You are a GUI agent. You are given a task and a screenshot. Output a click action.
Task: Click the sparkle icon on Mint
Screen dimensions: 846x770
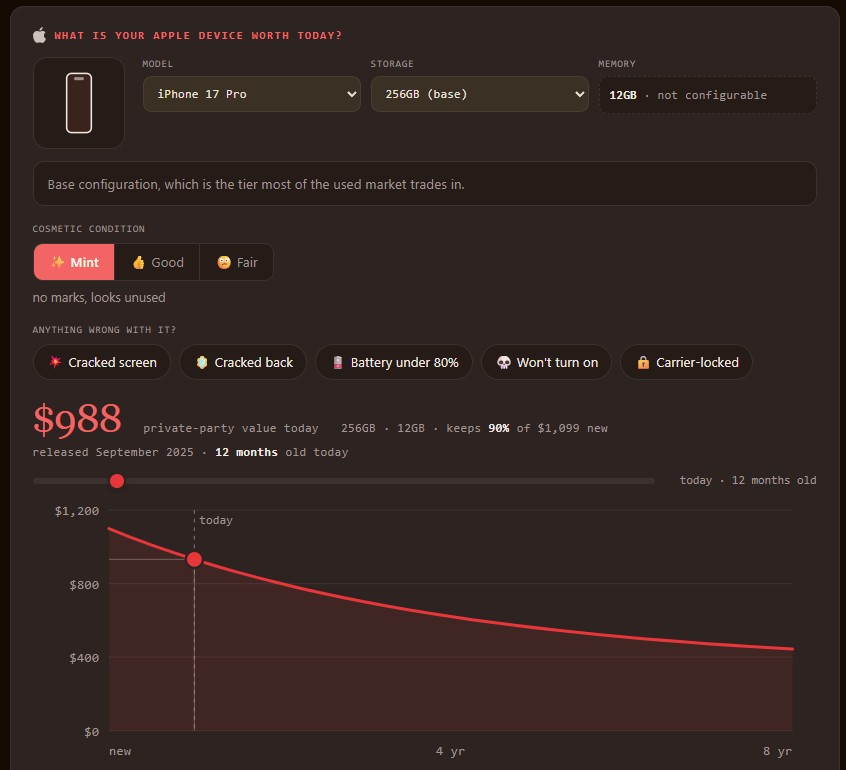57,262
